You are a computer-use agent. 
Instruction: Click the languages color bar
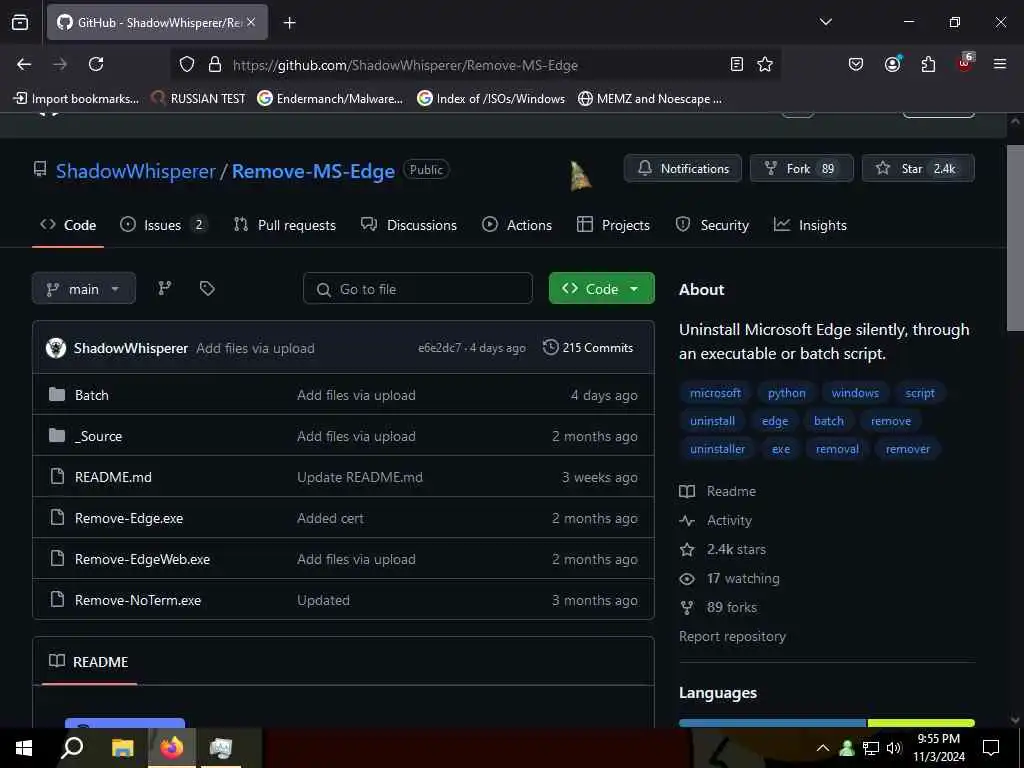[827, 722]
